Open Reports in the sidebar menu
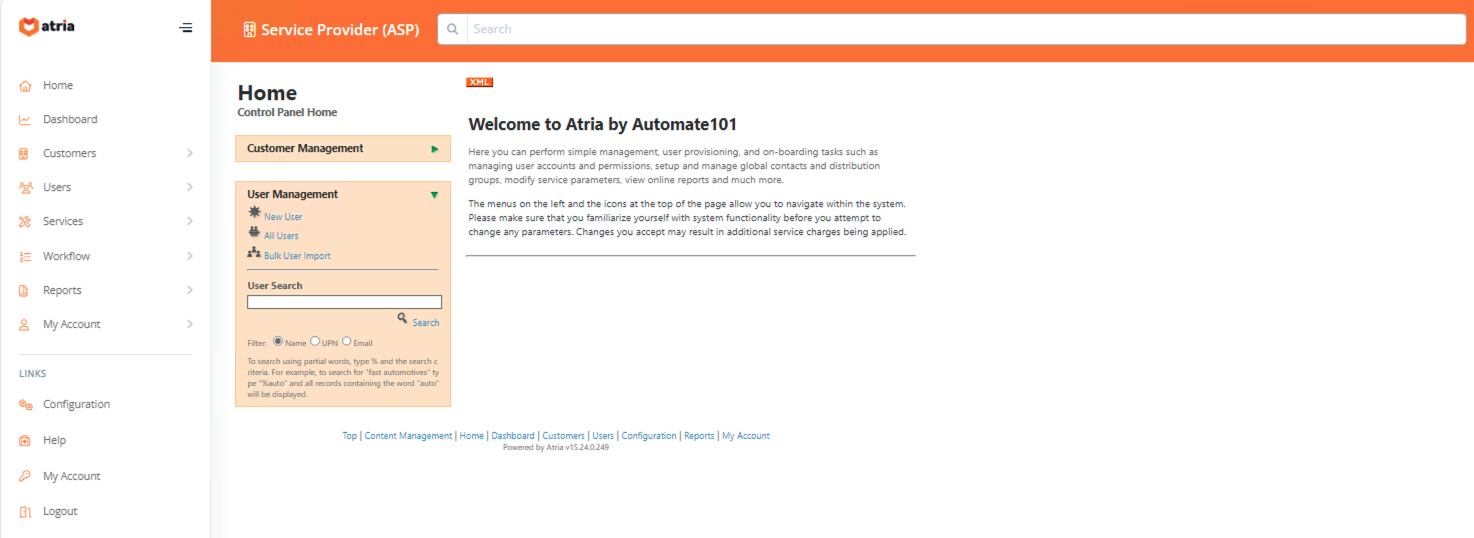The image size is (1474, 538). click(62, 291)
